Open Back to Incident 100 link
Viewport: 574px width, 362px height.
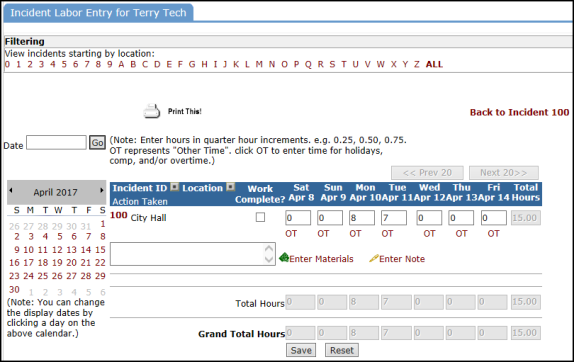pyautogui.click(x=519, y=112)
